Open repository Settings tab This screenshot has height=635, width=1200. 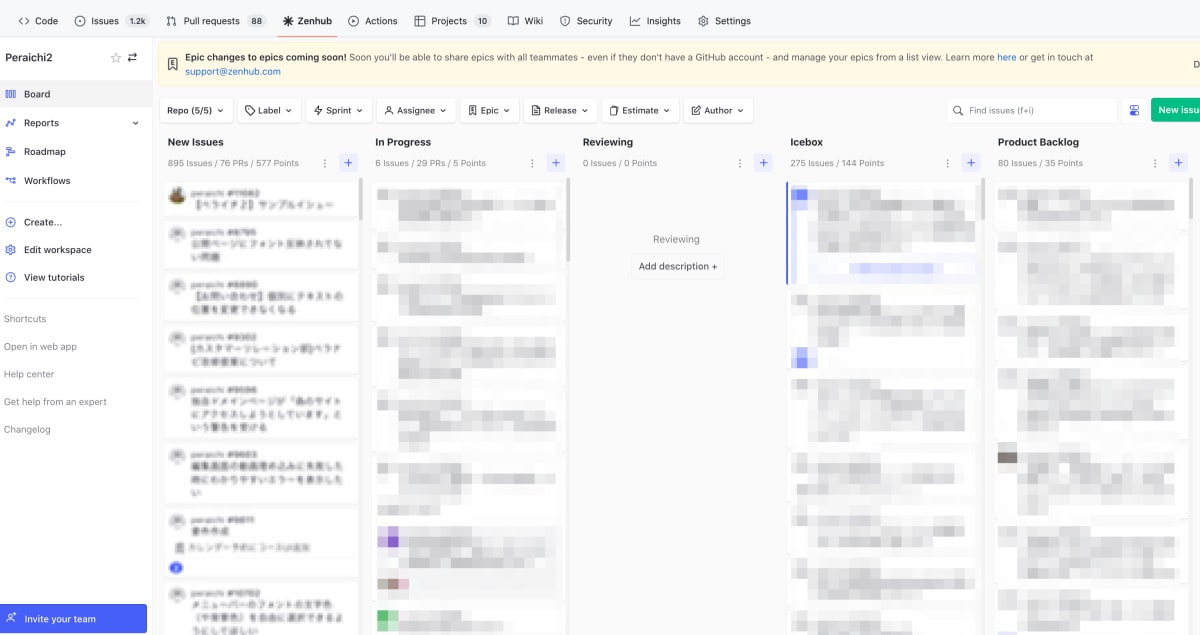(724, 21)
